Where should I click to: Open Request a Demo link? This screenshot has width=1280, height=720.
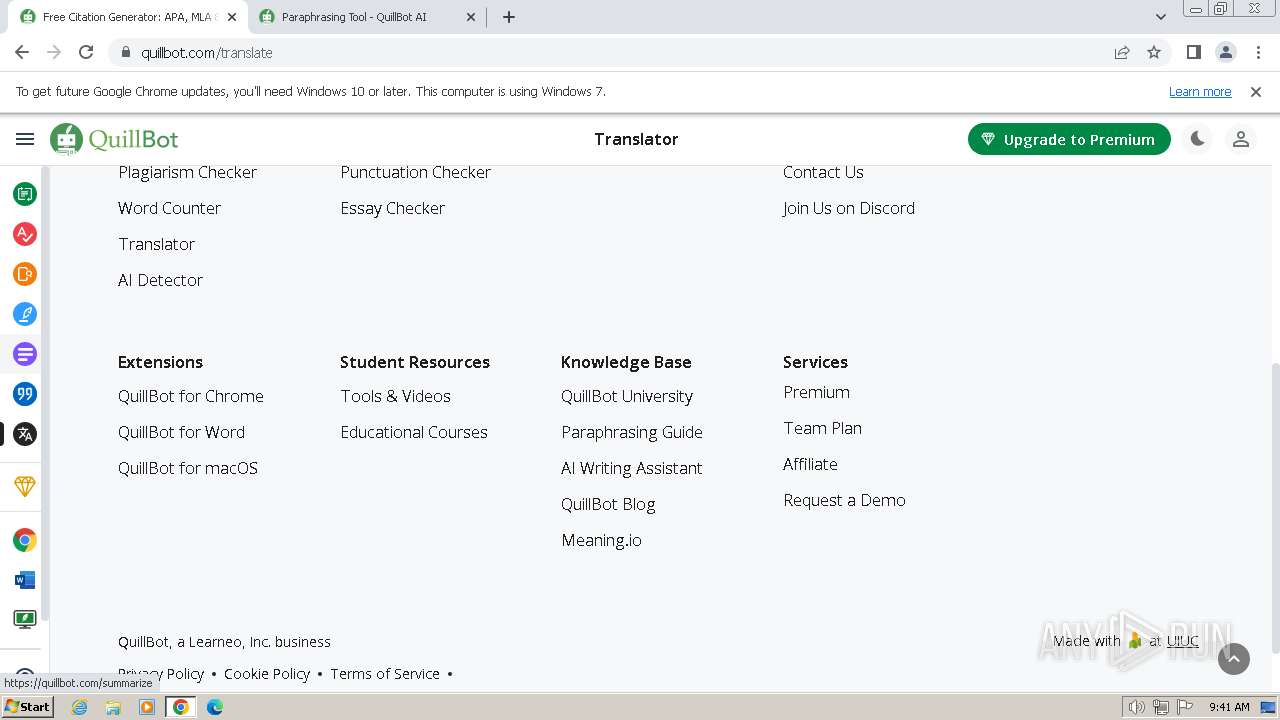point(844,500)
